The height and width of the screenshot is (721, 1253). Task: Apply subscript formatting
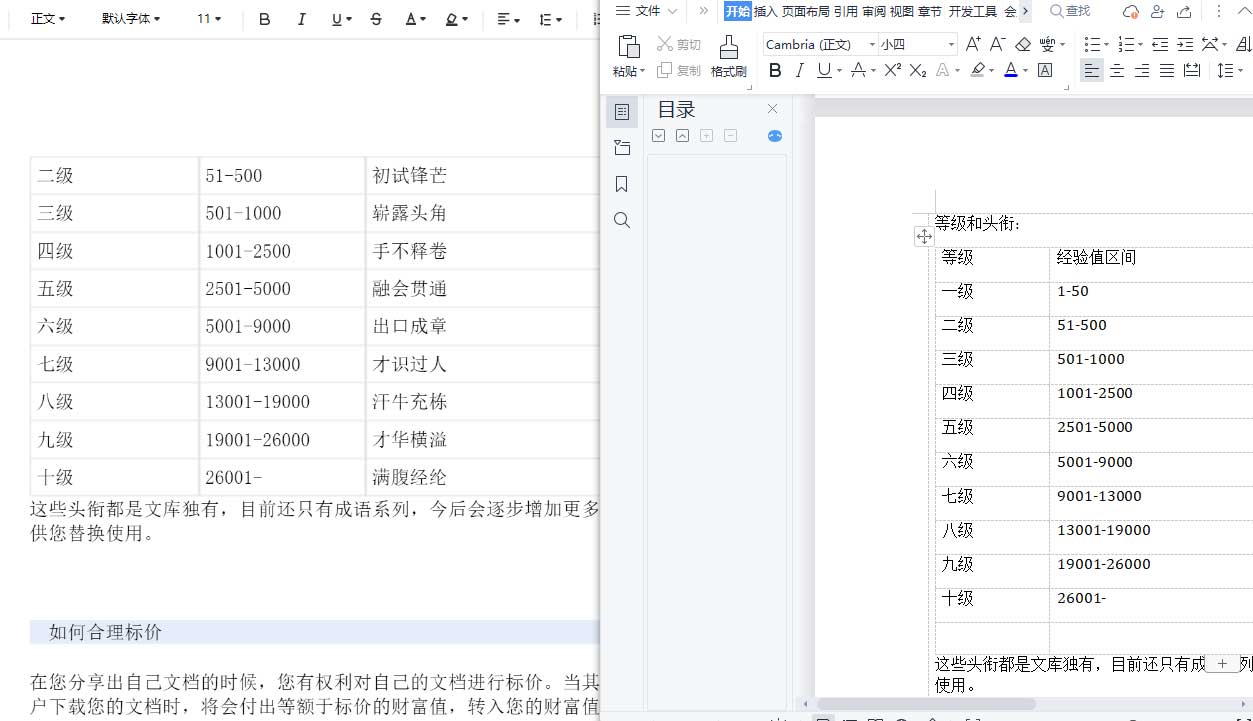[x=918, y=70]
